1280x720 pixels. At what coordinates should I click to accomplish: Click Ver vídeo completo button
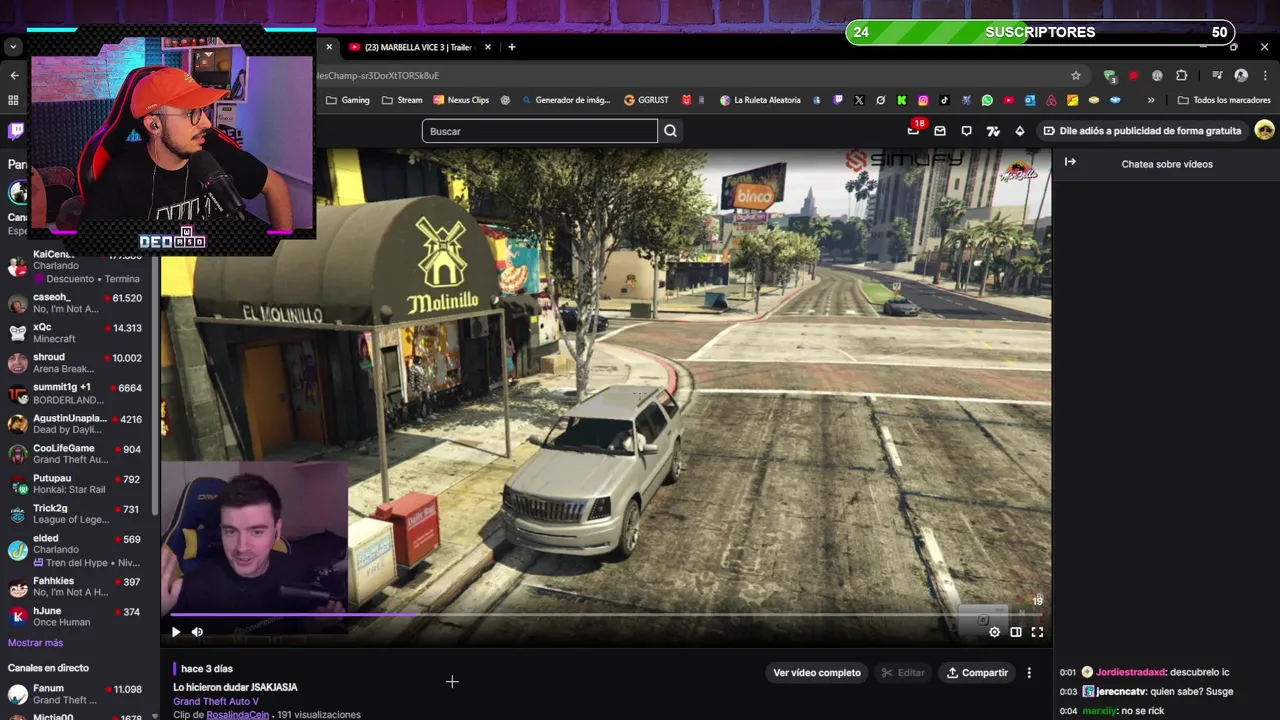coord(817,673)
